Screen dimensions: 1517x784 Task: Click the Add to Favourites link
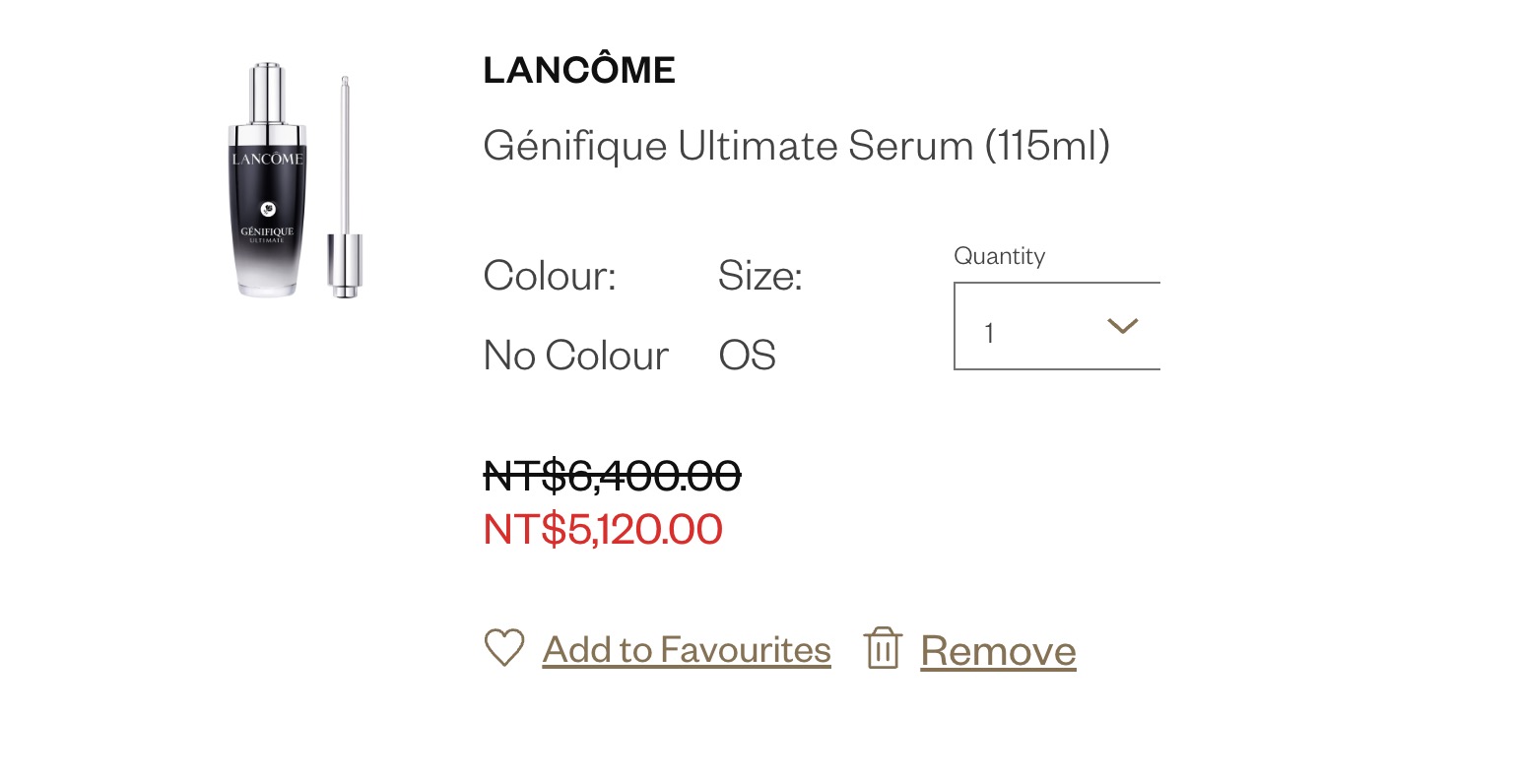[x=686, y=650]
